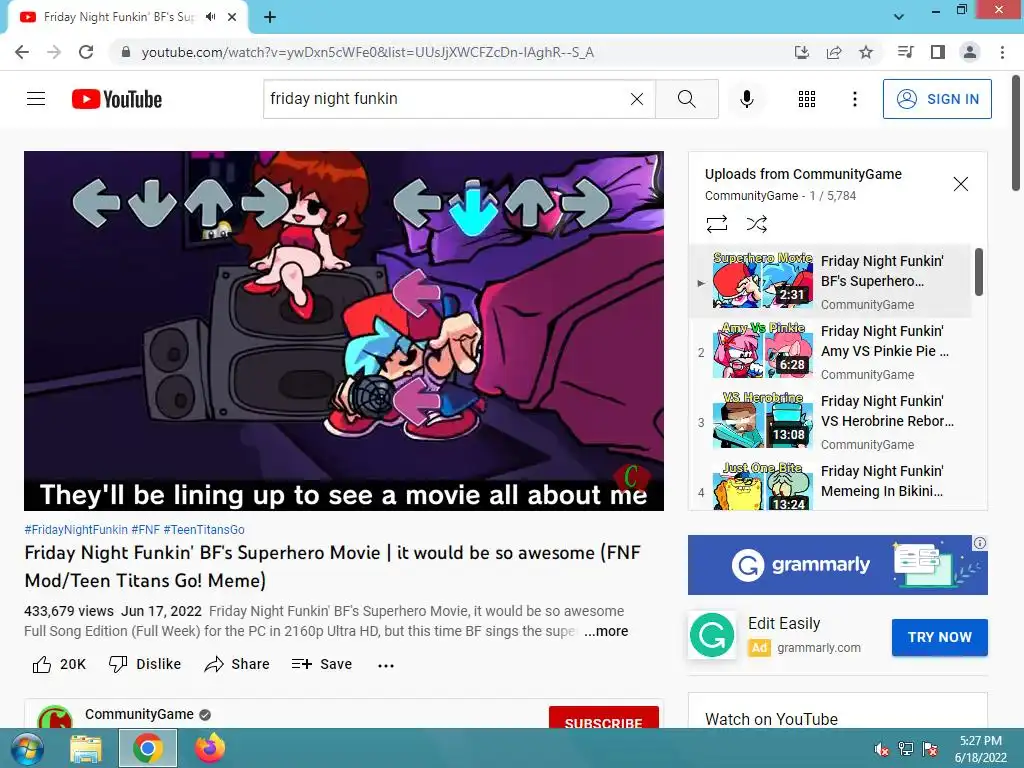Click the CommunityGame channel avatar
Screen dimensions: 1024x768
pos(54,717)
